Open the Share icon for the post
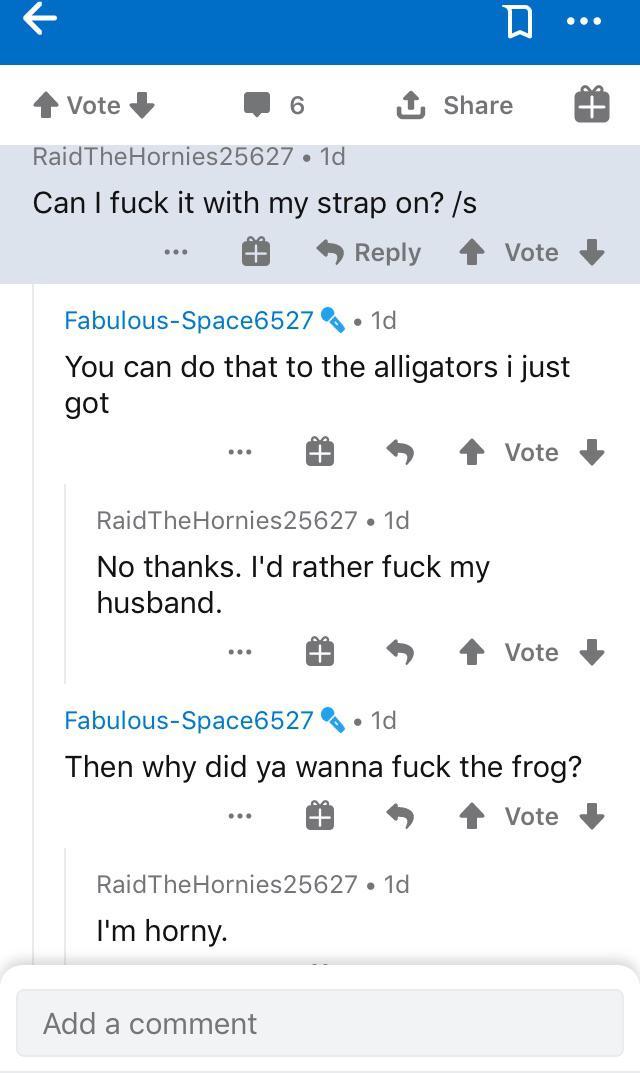This screenshot has width=640, height=1073. [x=413, y=104]
